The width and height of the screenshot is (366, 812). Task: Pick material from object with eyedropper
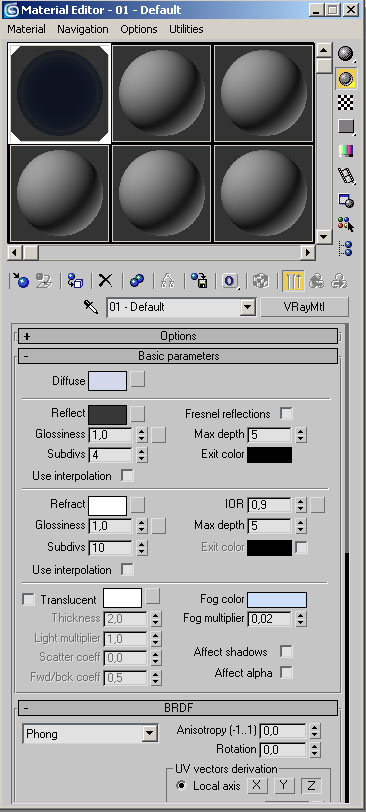click(91, 308)
